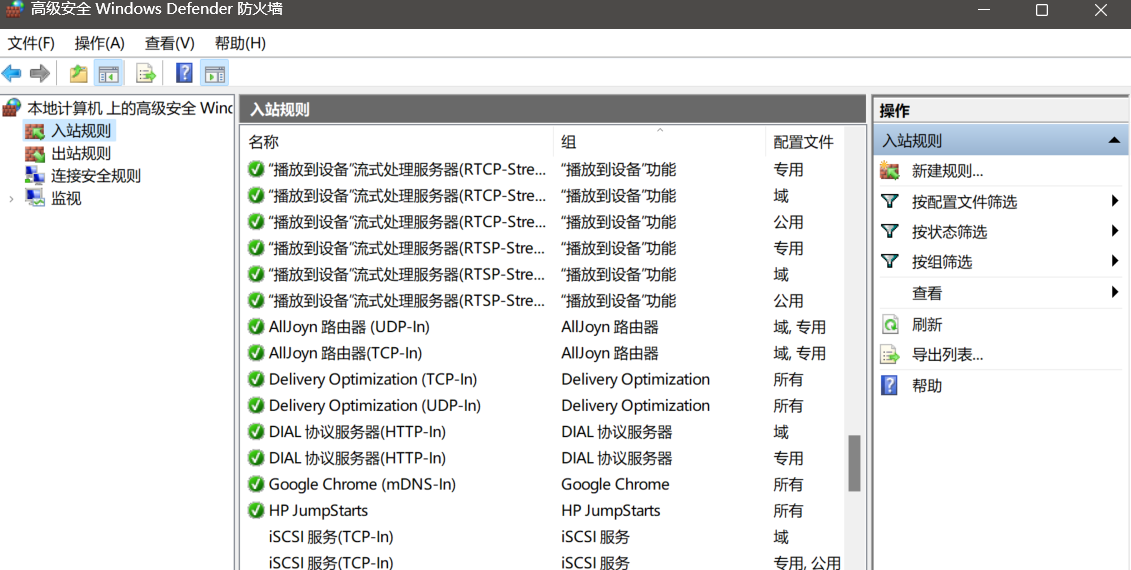1131x570 pixels.
Task: Select 监视 in the left tree
Action: (66, 198)
